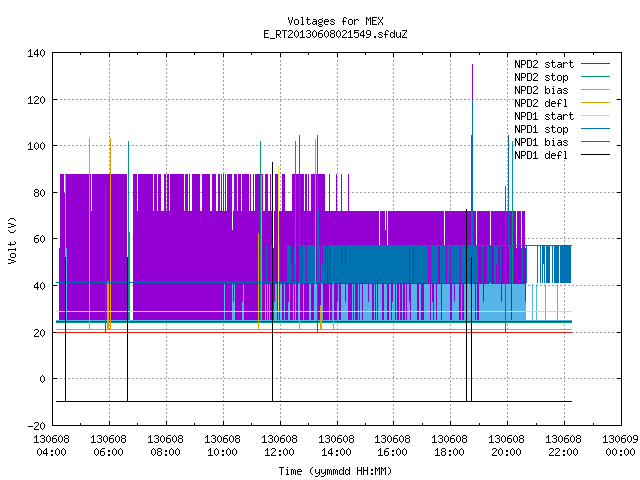Click the 'NPD2 bias' legend label
The width and height of the screenshot is (640, 480).
click(x=541, y=90)
